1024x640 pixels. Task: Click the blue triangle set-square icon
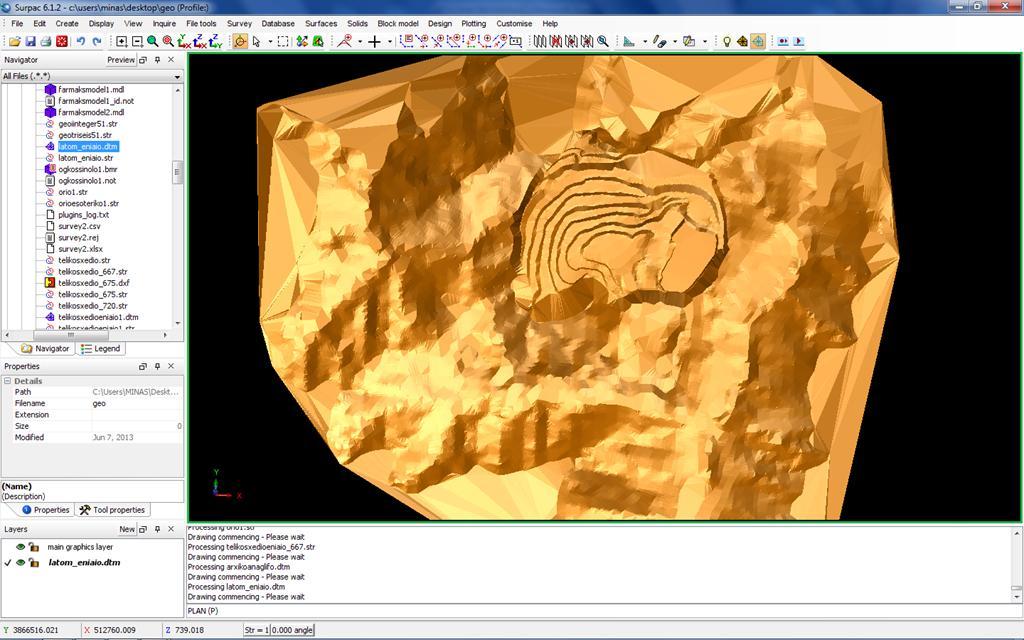(x=629, y=41)
